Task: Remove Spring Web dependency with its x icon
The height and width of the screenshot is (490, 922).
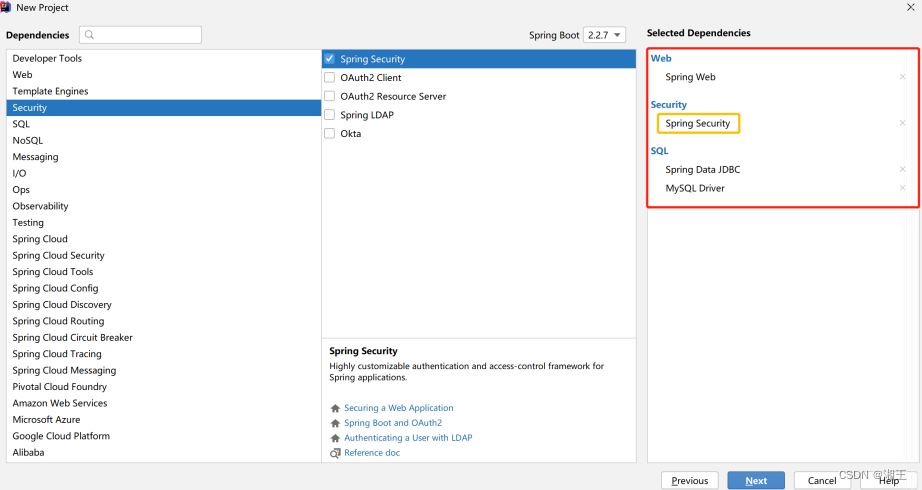Action: point(902,77)
